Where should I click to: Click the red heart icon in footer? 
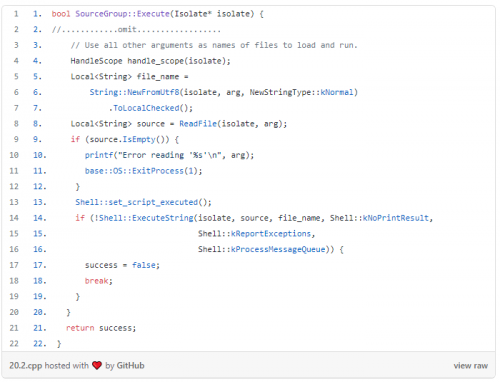[97, 365]
